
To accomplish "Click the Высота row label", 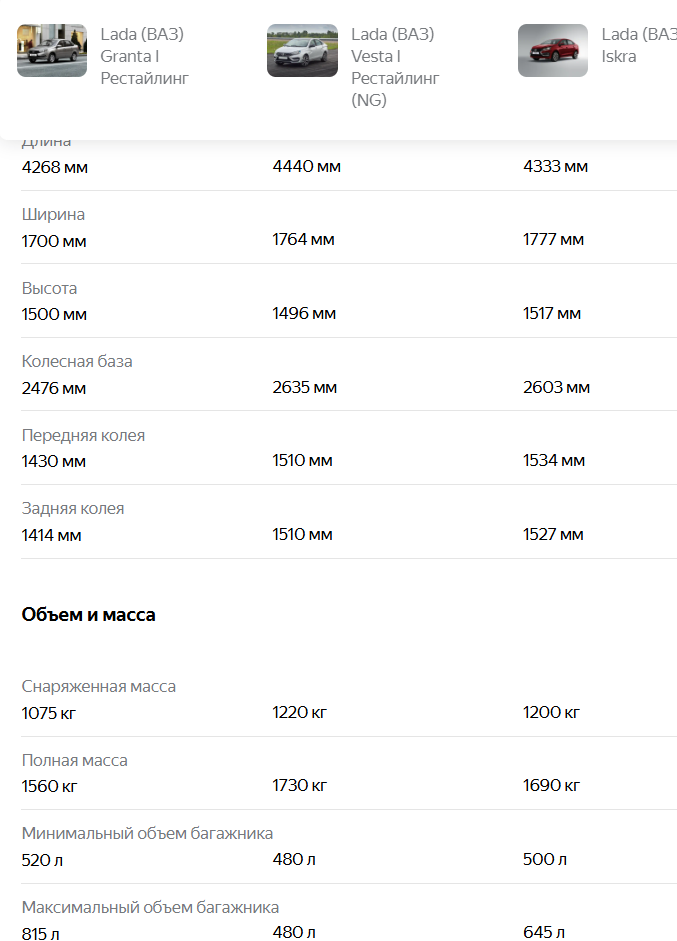I will click(49, 289).
